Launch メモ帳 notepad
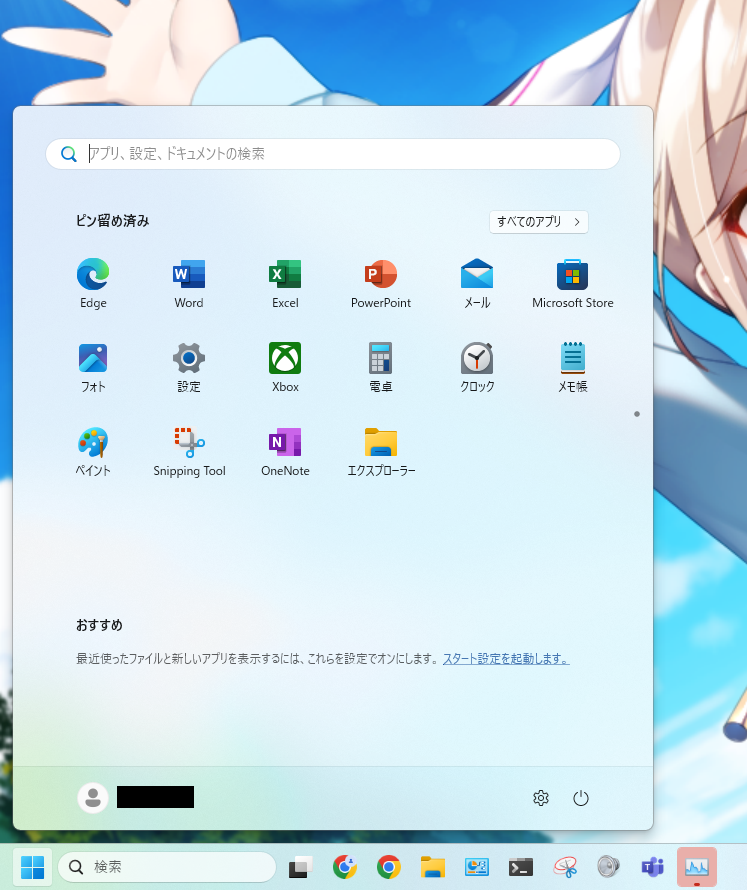This screenshot has height=890, width=747. click(573, 367)
